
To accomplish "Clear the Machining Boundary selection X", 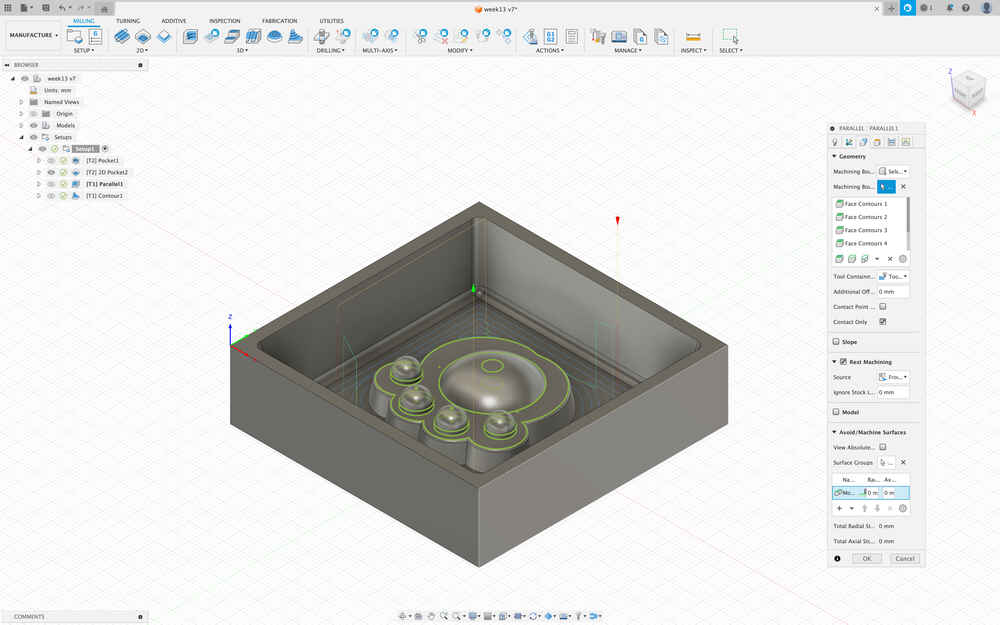I will [x=903, y=187].
